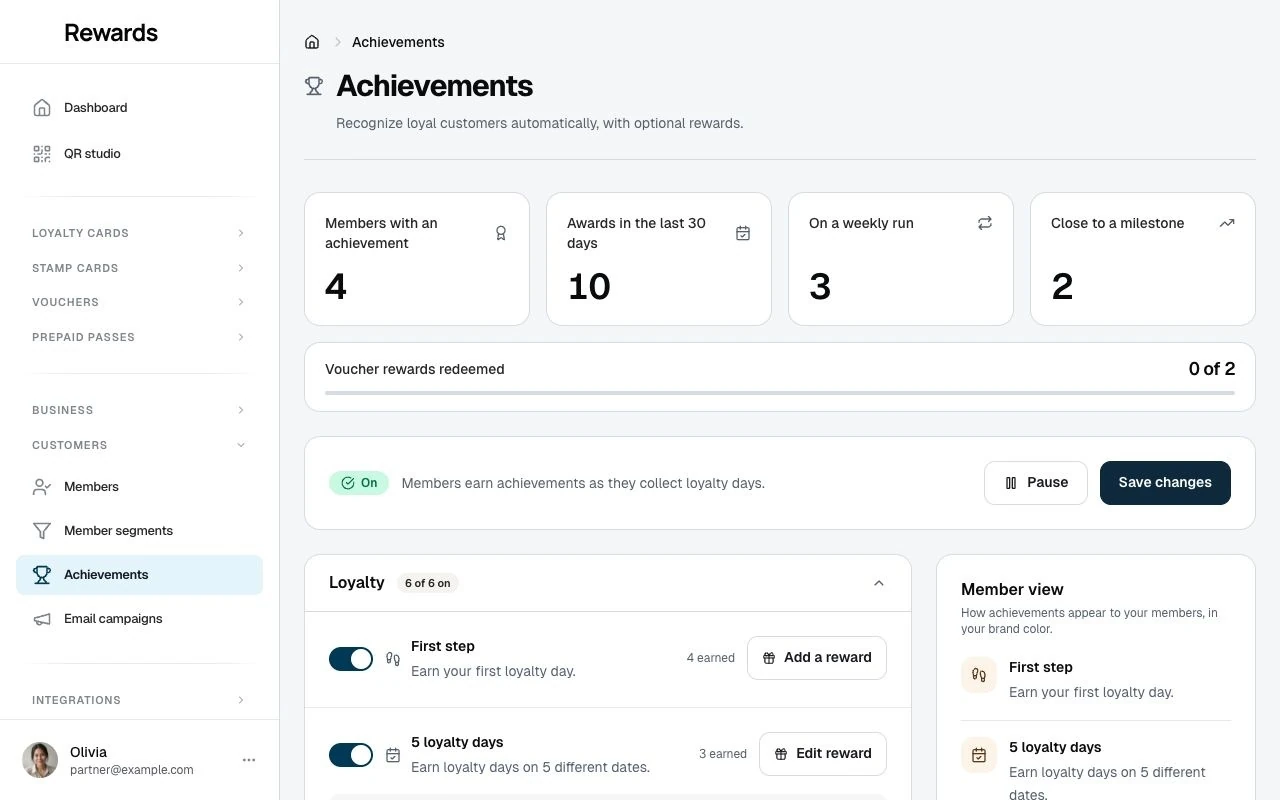Expand the Vouchers sidebar section
The height and width of the screenshot is (800, 1280).
(x=139, y=302)
